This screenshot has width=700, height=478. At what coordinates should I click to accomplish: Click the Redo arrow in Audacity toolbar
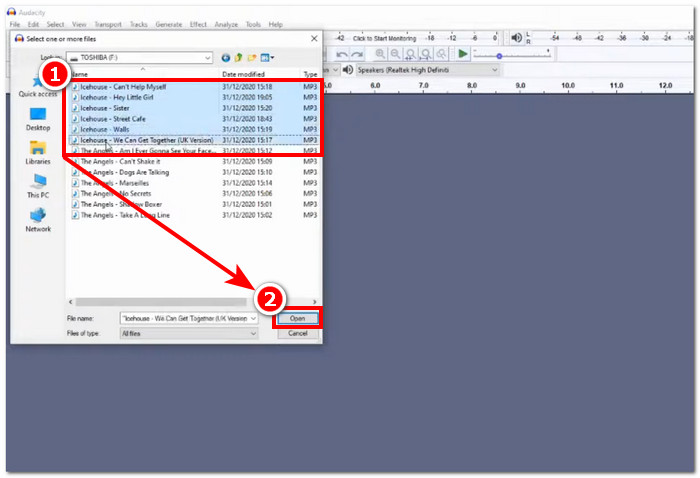(357, 54)
